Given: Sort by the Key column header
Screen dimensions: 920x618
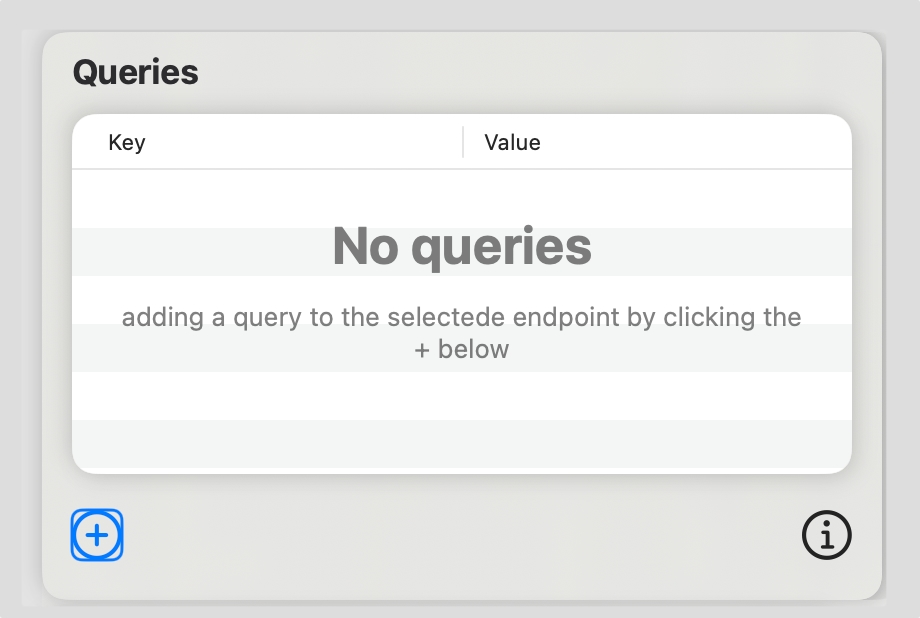Looking at the screenshot, I should click(x=127, y=143).
